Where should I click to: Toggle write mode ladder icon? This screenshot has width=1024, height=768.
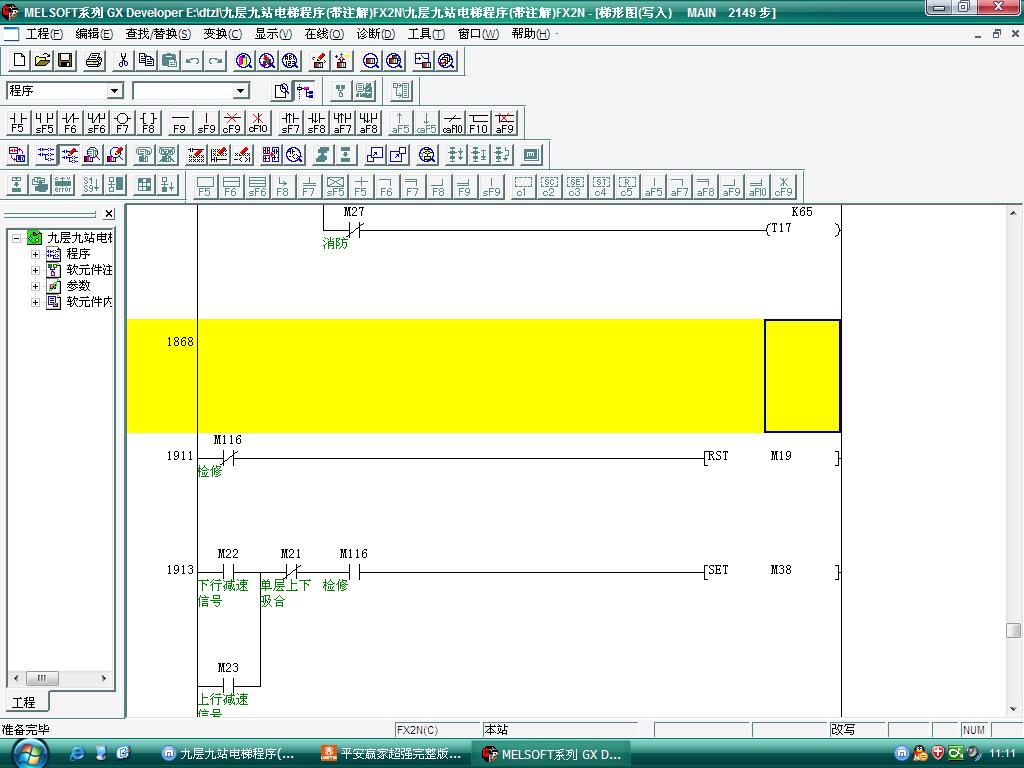pyautogui.click(x=69, y=155)
